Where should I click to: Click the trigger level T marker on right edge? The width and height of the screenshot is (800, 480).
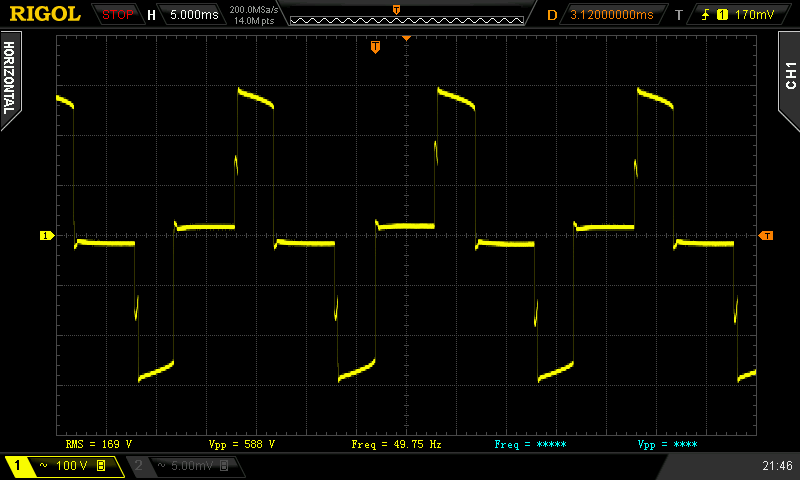tap(766, 236)
